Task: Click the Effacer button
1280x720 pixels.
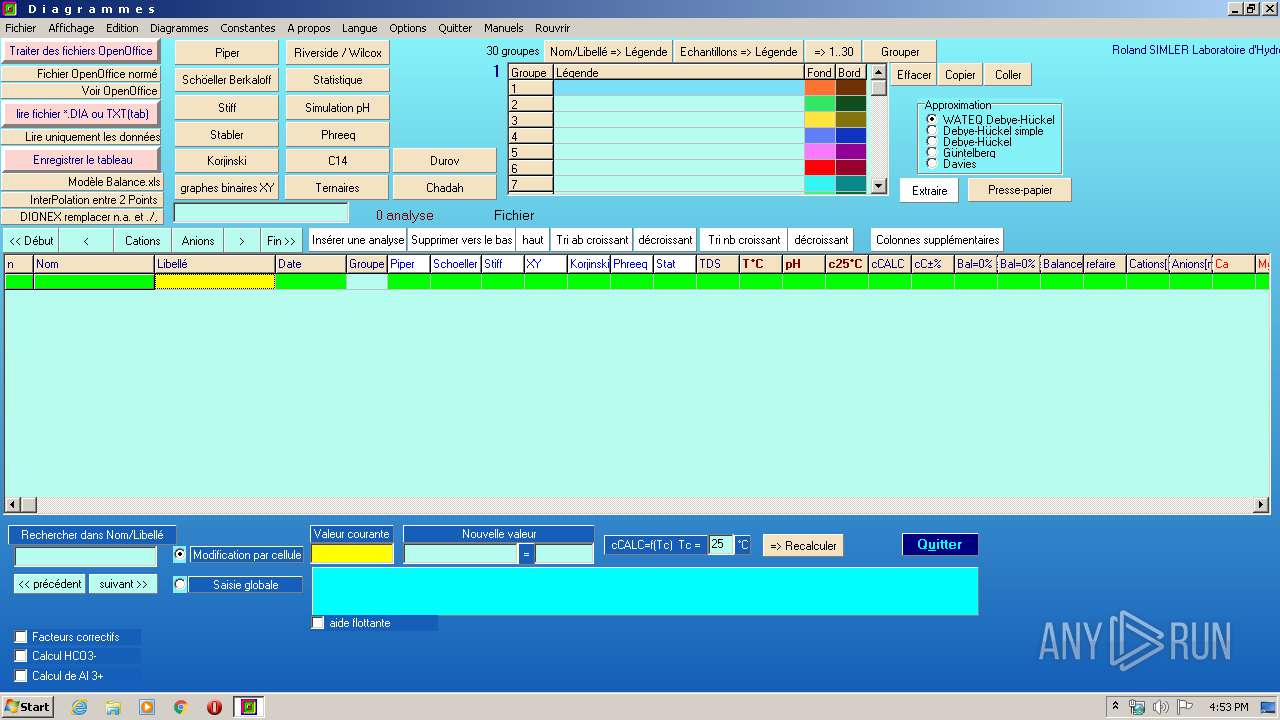Action: [x=914, y=75]
